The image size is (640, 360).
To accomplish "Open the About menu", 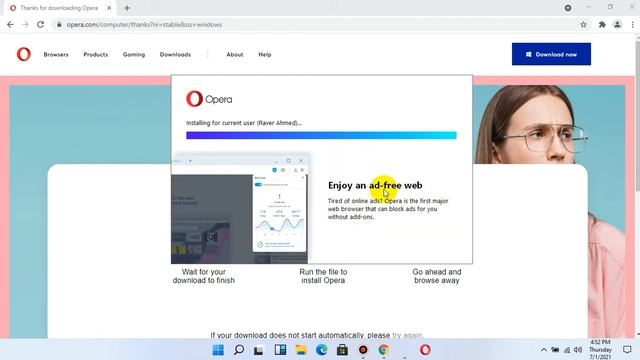I will tap(235, 54).
